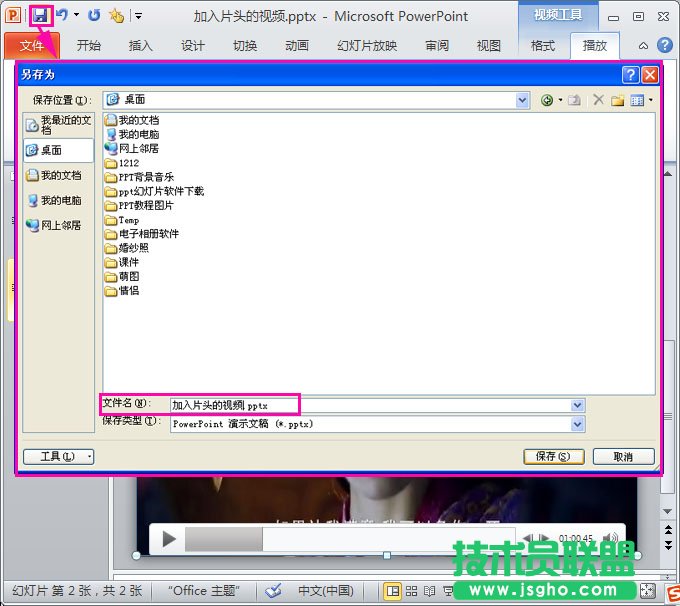Expand the 保存位置 location dropdown
The height and width of the screenshot is (606, 680).
click(523, 100)
